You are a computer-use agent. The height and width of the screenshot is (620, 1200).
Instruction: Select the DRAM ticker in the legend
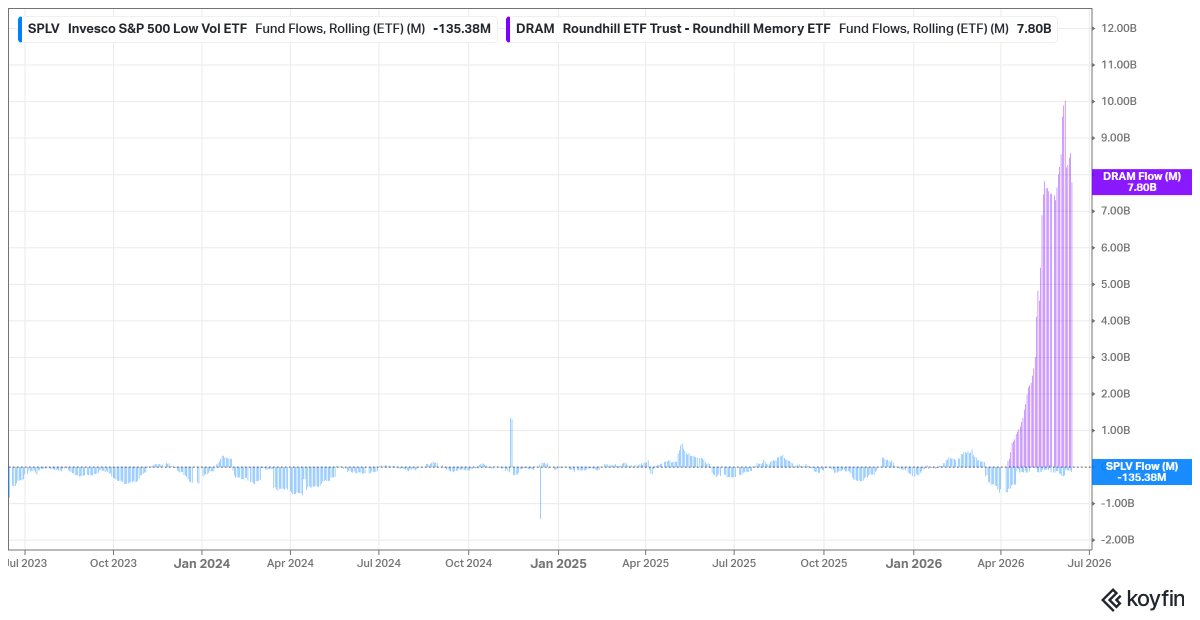point(535,29)
